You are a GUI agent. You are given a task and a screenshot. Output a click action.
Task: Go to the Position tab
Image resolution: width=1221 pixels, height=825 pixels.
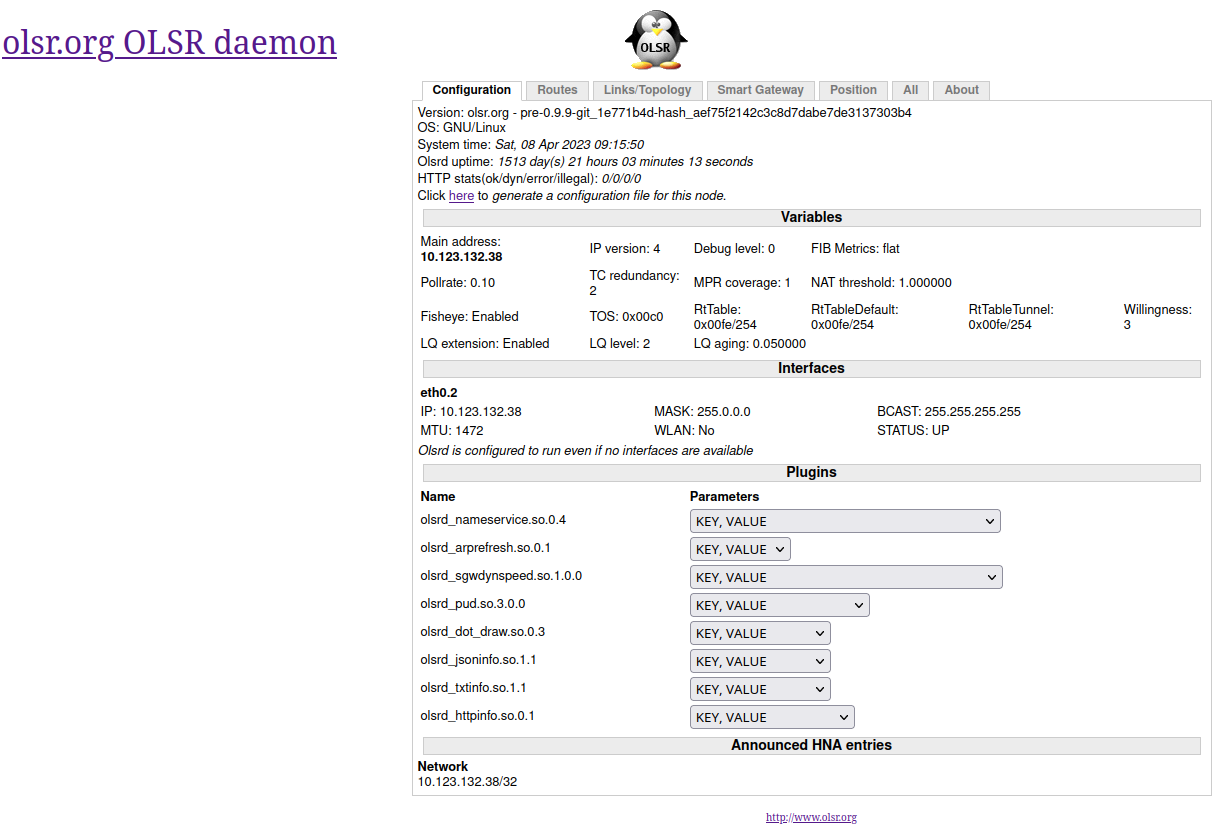point(853,90)
